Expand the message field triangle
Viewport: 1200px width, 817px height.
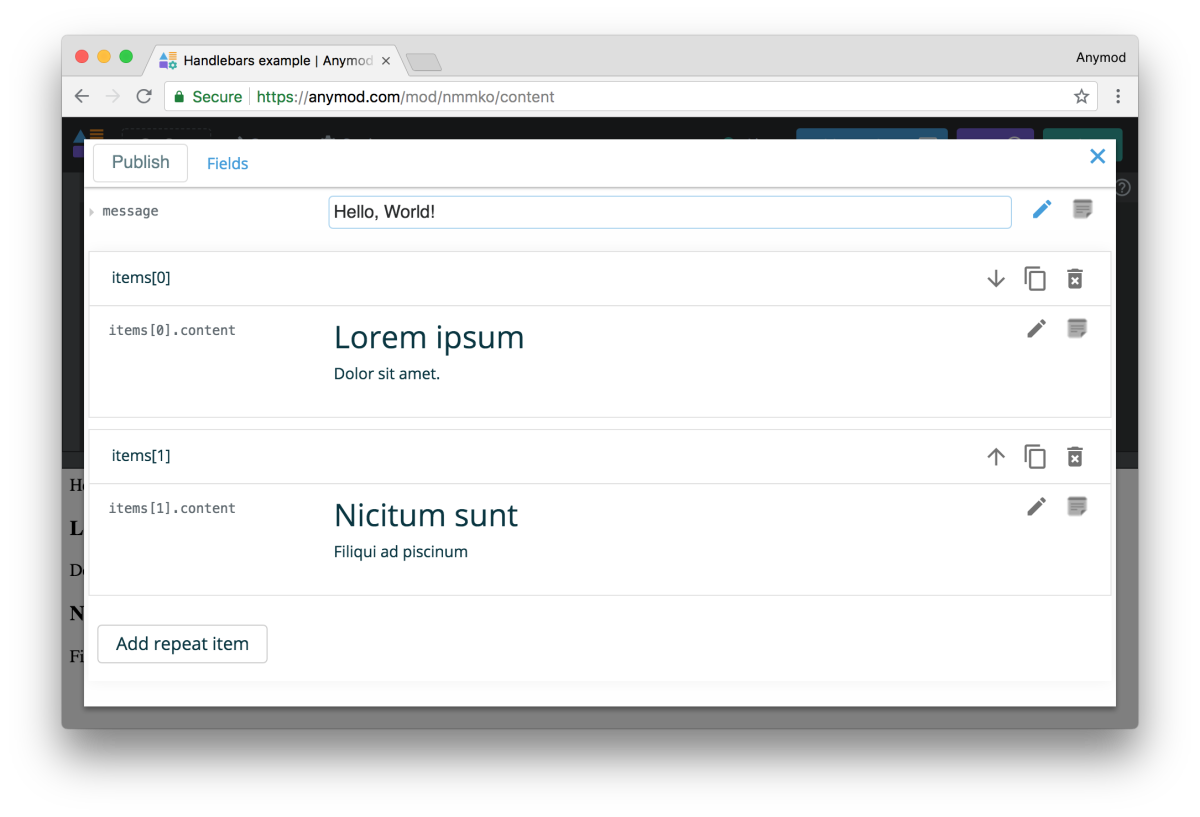(91, 212)
